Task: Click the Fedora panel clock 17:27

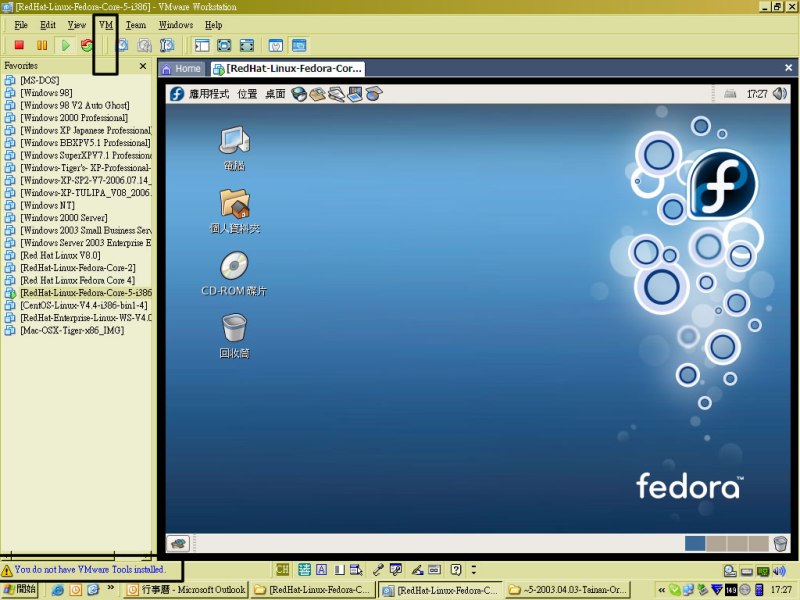Action: (x=757, y=94)
